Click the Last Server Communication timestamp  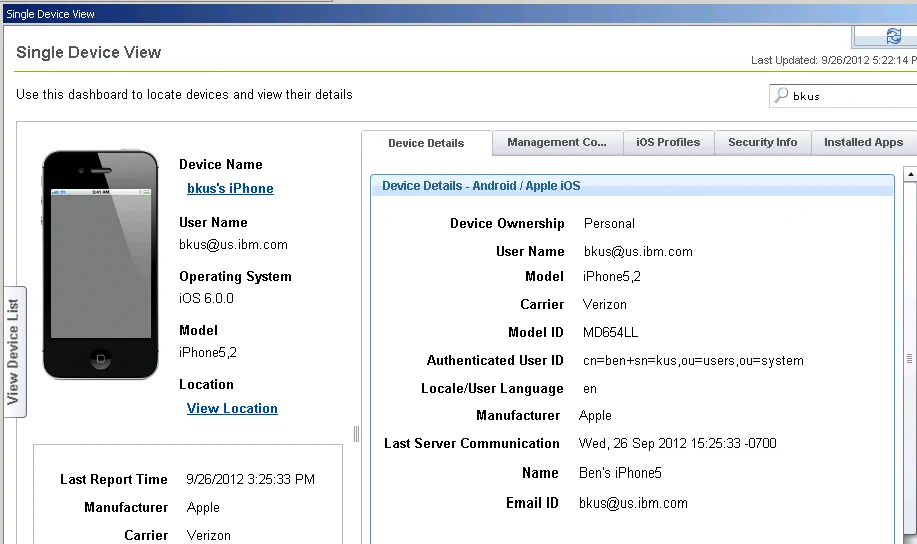(x=677, y=443)
